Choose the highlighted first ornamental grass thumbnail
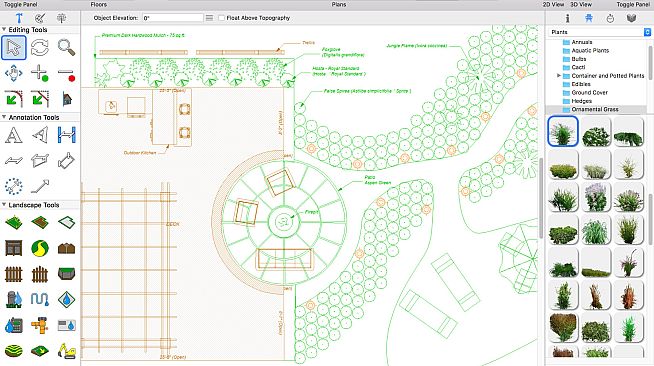Image resolution: width=654 pixels, height=366 pixels. tap(563, 132)
